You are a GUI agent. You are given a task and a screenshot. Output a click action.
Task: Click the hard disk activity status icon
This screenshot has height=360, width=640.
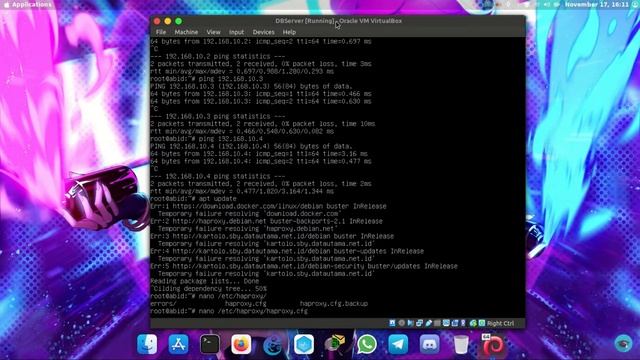[x=393, y=323]
